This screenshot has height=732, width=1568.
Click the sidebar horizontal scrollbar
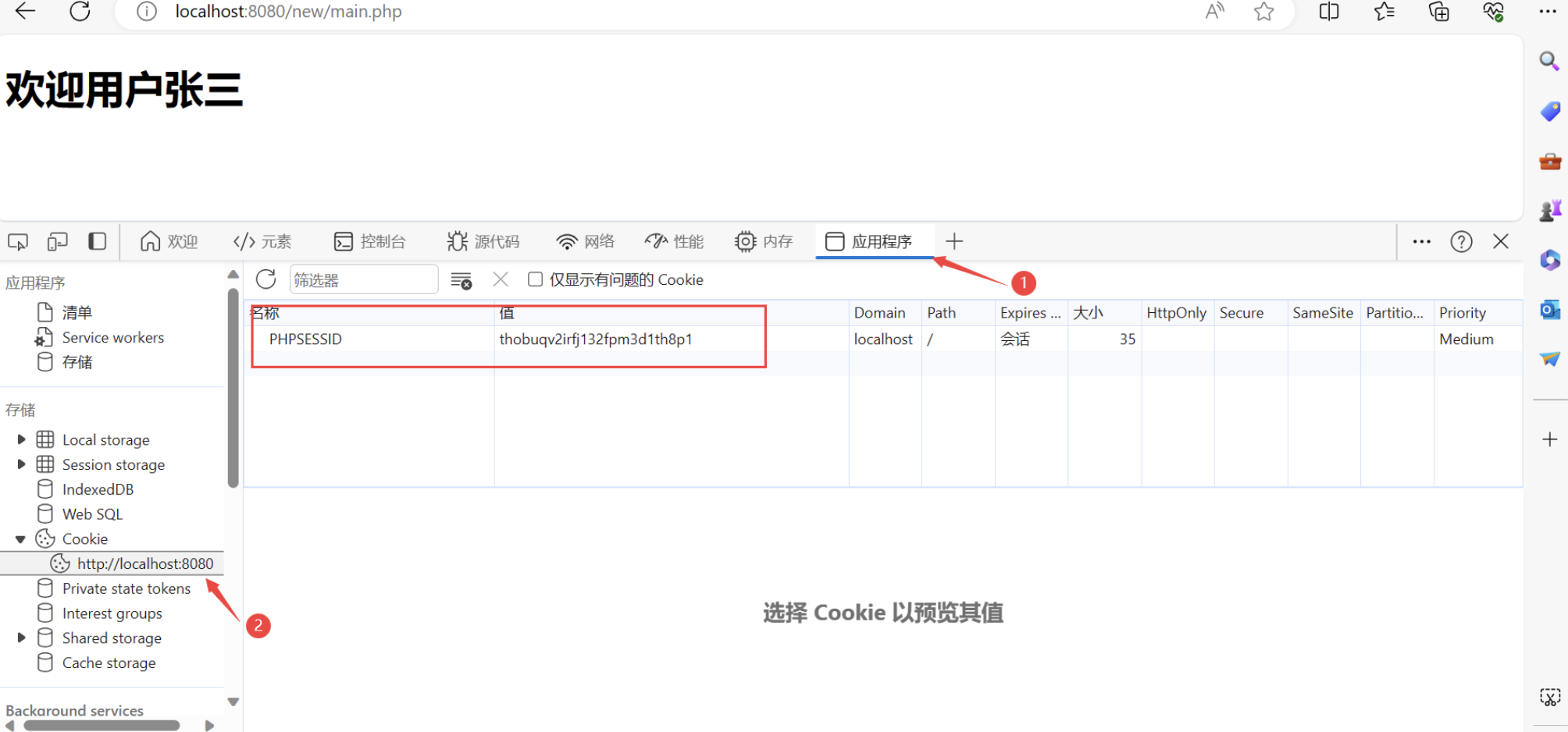click(102, 726)
